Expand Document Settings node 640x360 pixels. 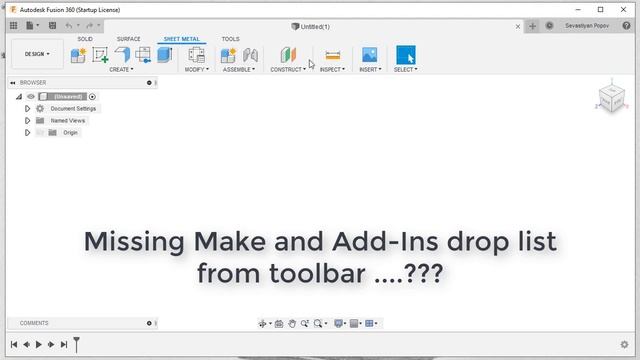coord(27,109)
